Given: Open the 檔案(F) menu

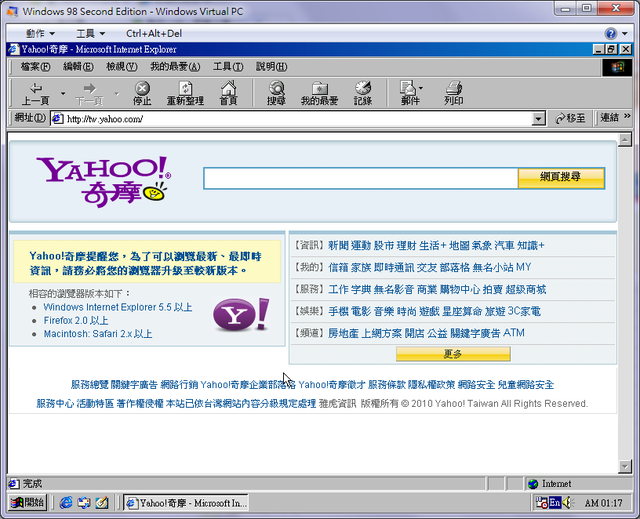Looking at the screenshot, I should pos(36,67).
